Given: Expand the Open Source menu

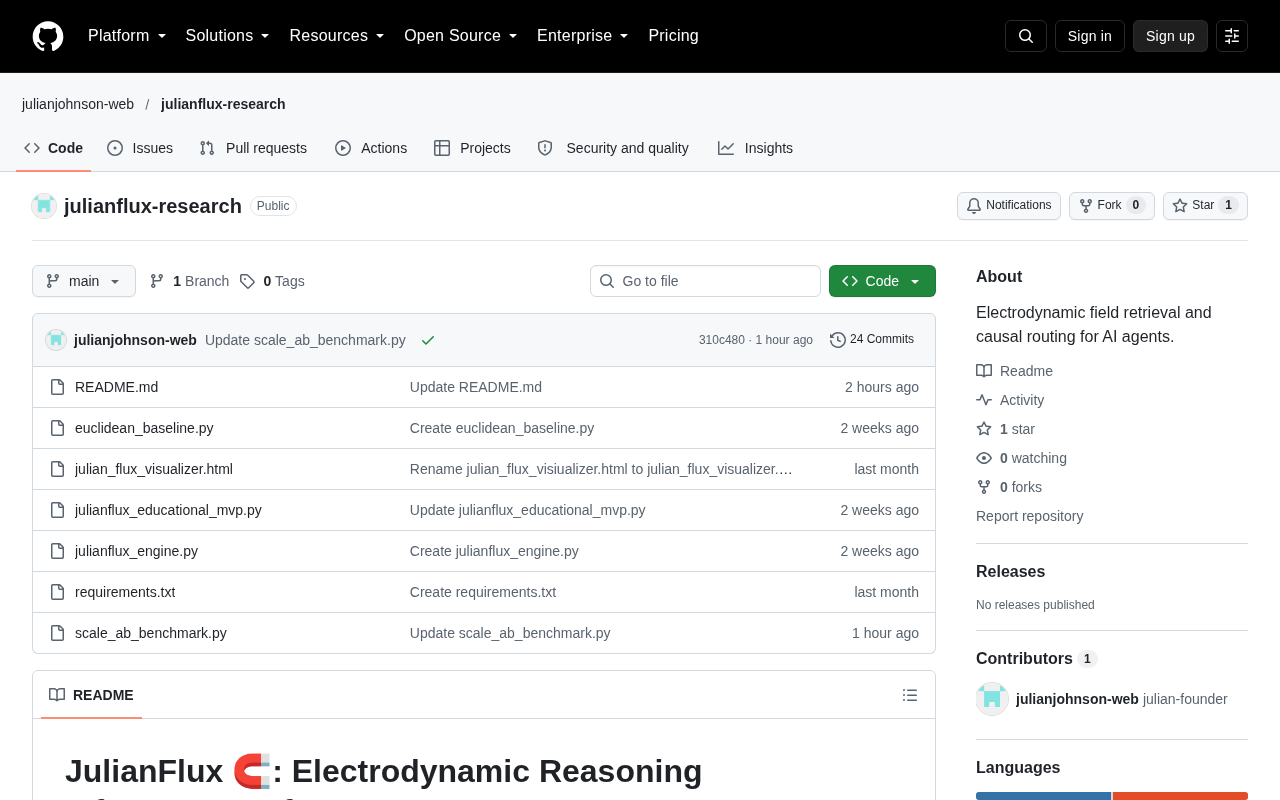Looking at the screenshot, I should (x=461, y=36).
